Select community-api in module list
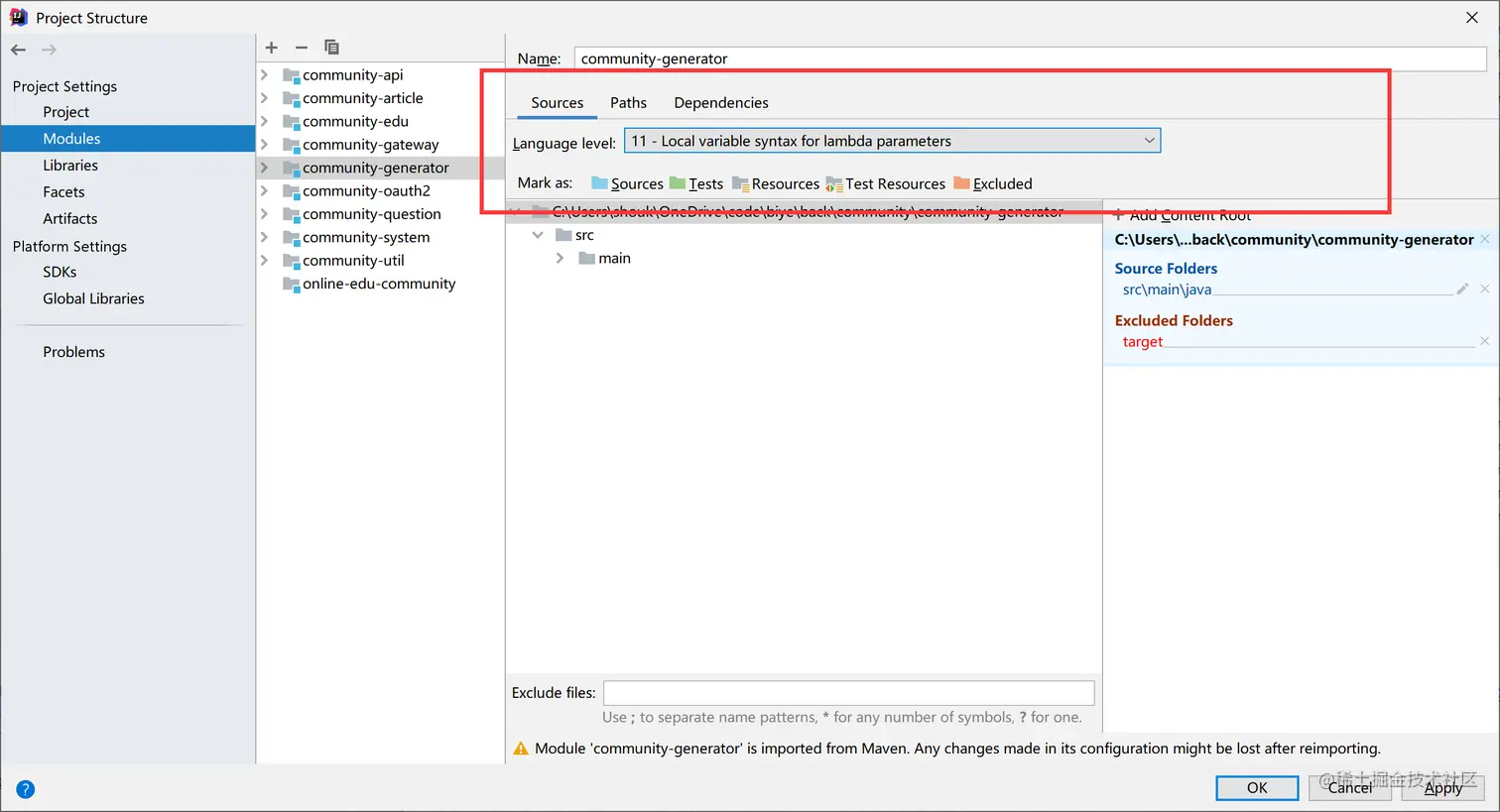 [x=353, y=74]
